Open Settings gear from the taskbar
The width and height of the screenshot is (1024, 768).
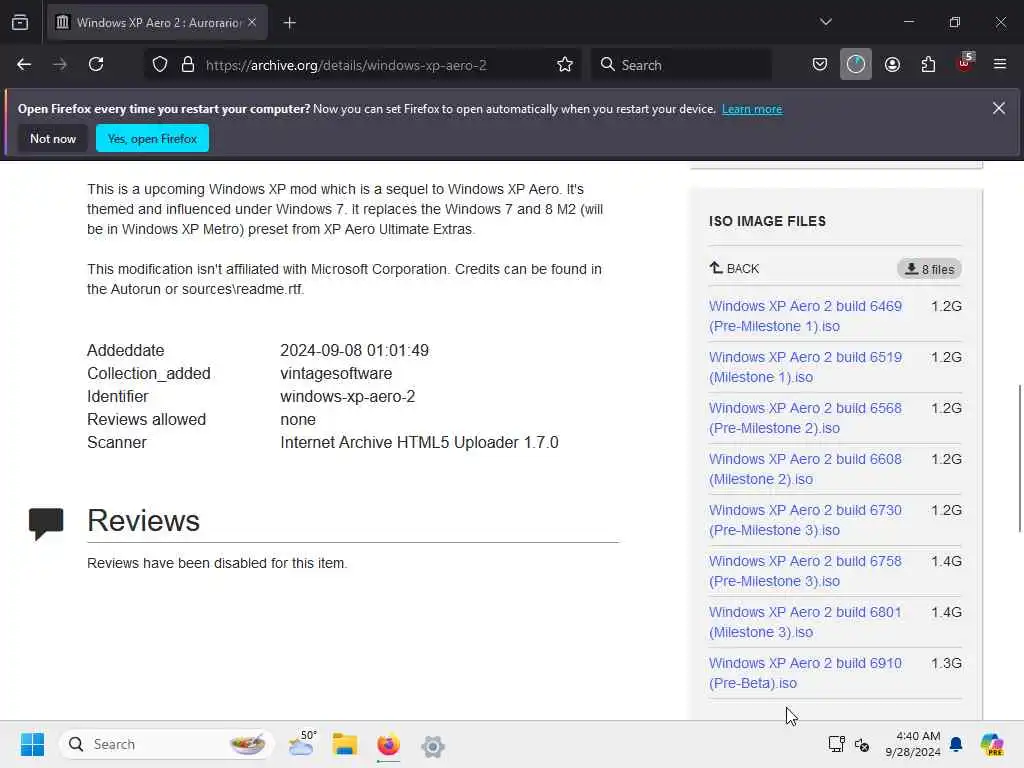tap(432, 745)
